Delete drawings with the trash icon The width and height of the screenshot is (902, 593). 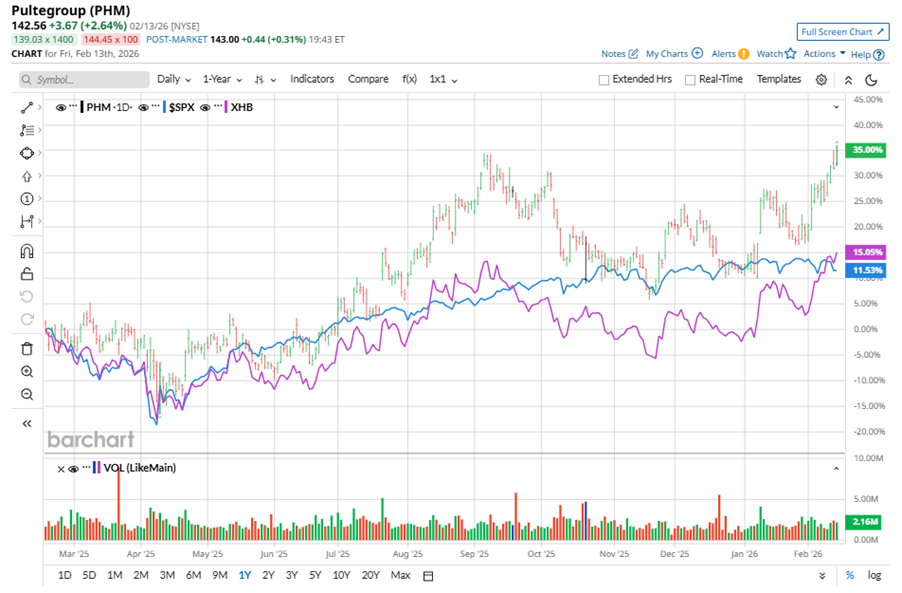coord(27,348)
